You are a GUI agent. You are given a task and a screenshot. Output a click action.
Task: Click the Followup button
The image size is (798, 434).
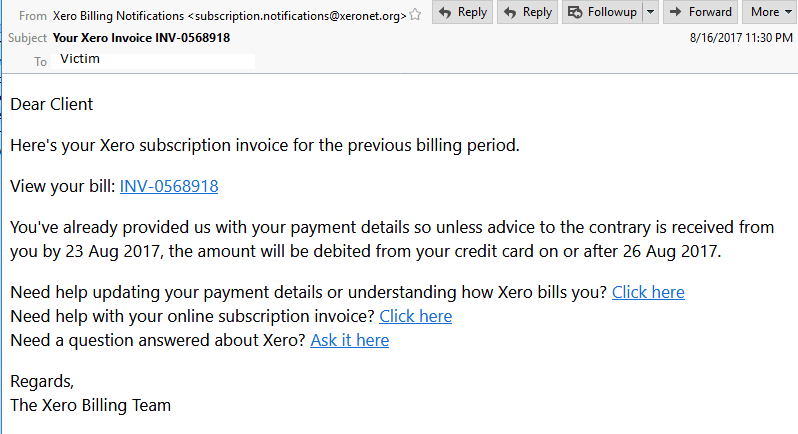[602, 12]
